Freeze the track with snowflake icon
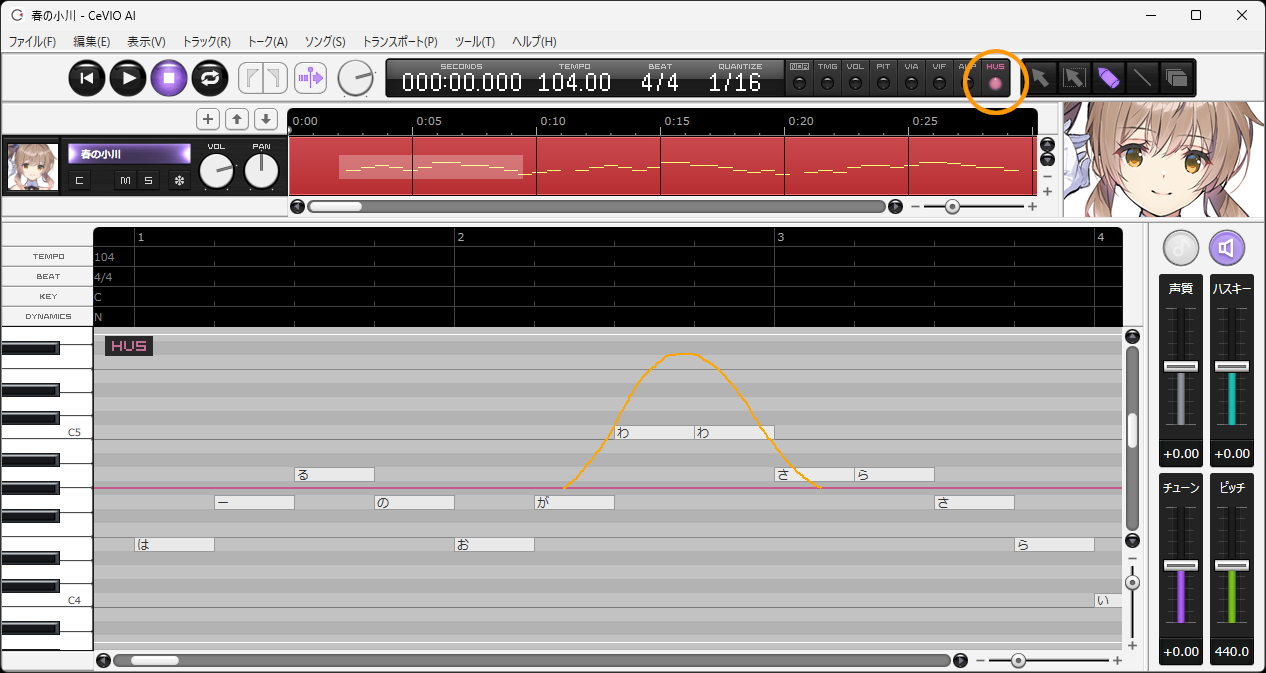The image size is (1266, 673). 180,181
